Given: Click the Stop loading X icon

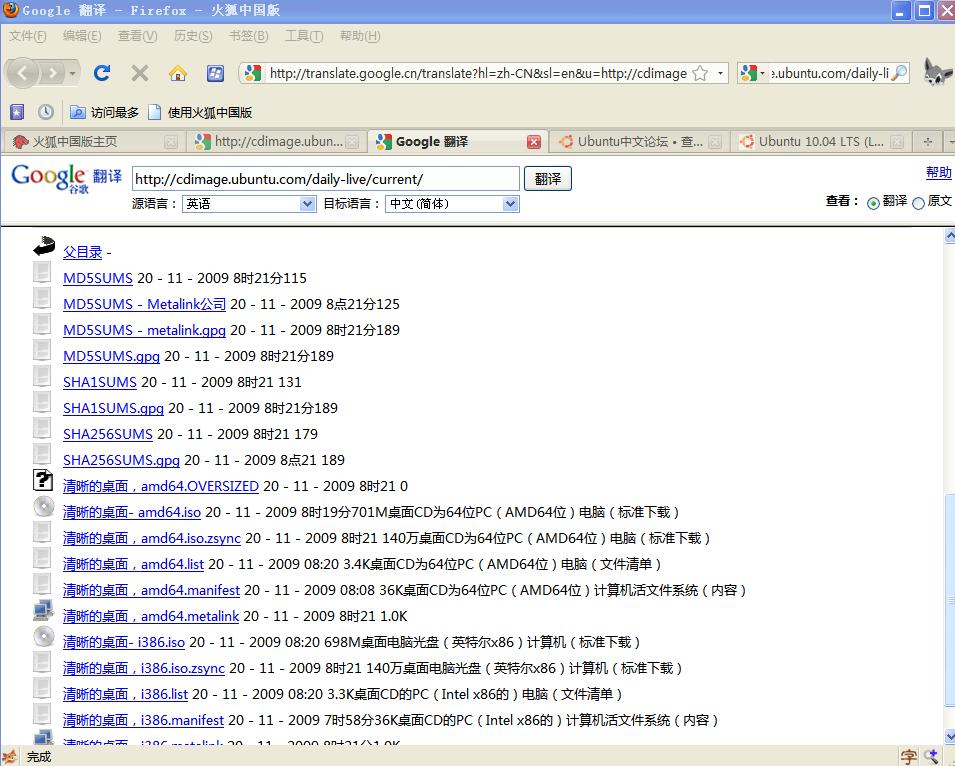Looking at the screenshot, I should [x=139, y=74].
